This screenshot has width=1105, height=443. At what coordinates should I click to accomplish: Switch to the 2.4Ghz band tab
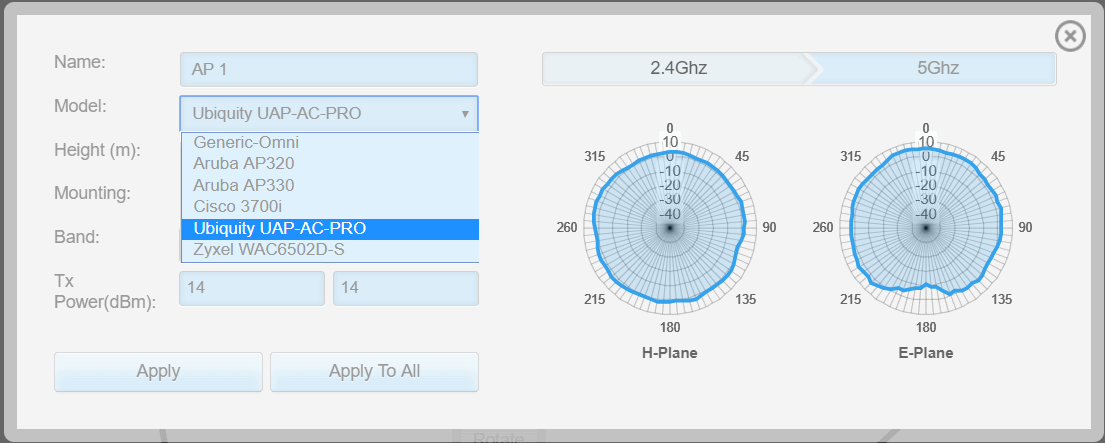[679, 68]
